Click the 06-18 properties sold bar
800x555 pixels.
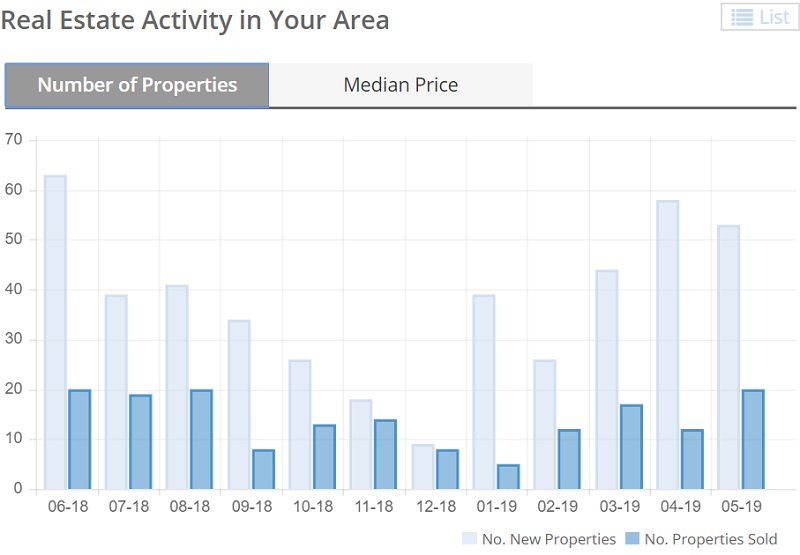click(79, 439)
